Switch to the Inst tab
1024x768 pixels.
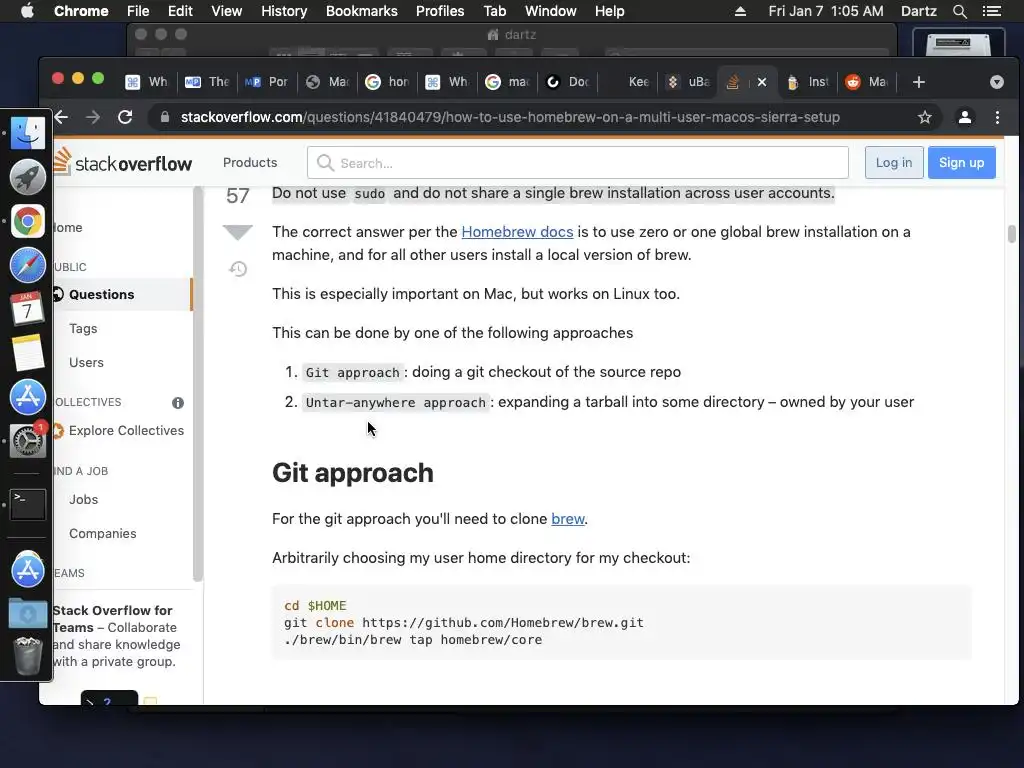[808, 82]
